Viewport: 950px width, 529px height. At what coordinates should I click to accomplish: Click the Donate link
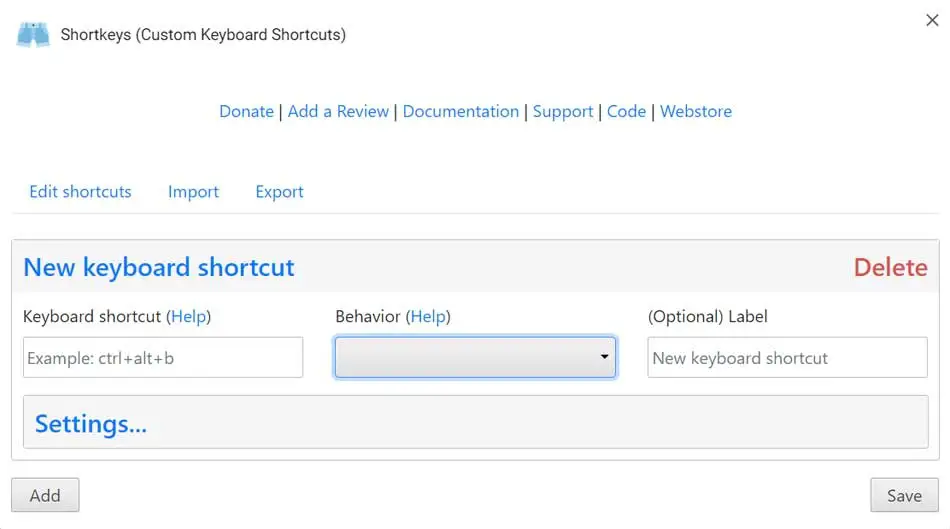coord(246,111)
